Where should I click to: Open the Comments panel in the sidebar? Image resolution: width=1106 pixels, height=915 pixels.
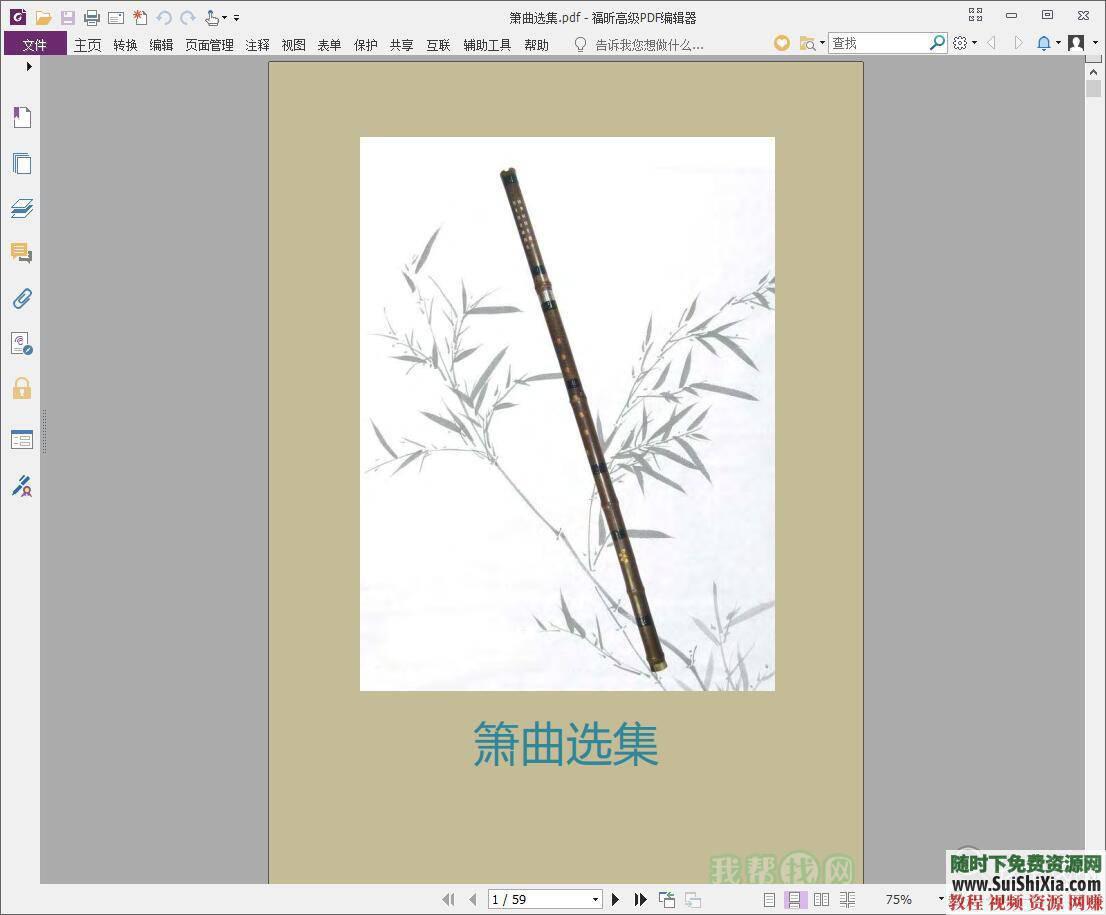pos(22,253)
